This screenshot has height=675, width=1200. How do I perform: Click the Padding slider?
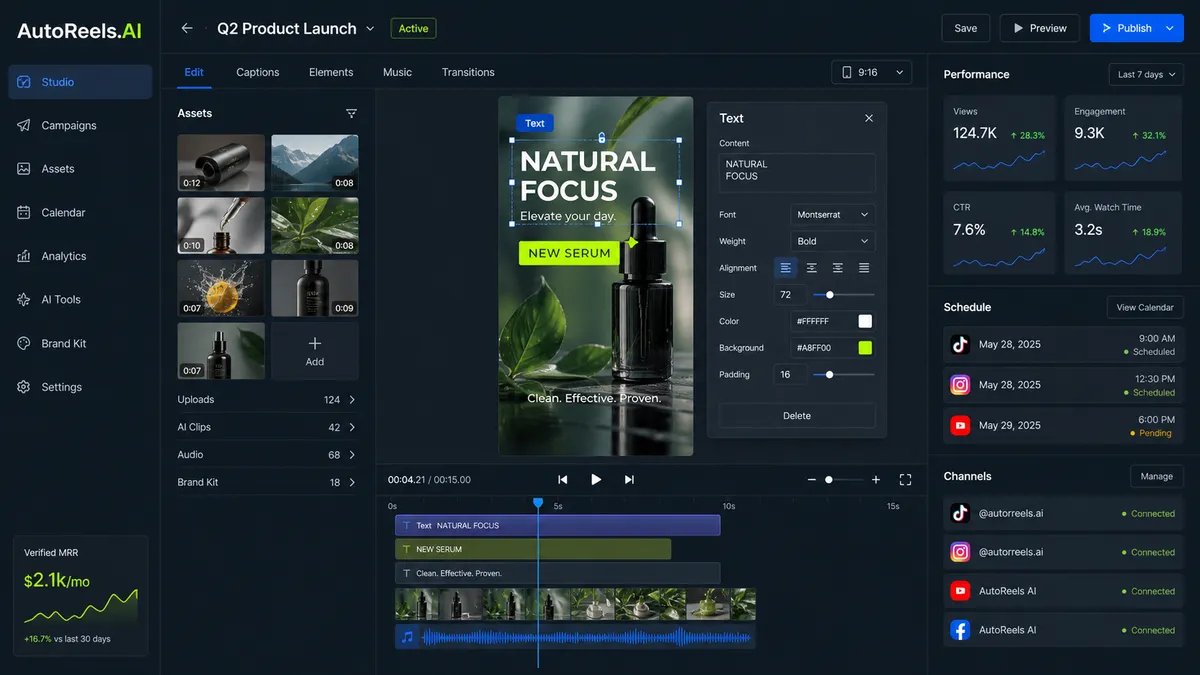tap(843, 374)
